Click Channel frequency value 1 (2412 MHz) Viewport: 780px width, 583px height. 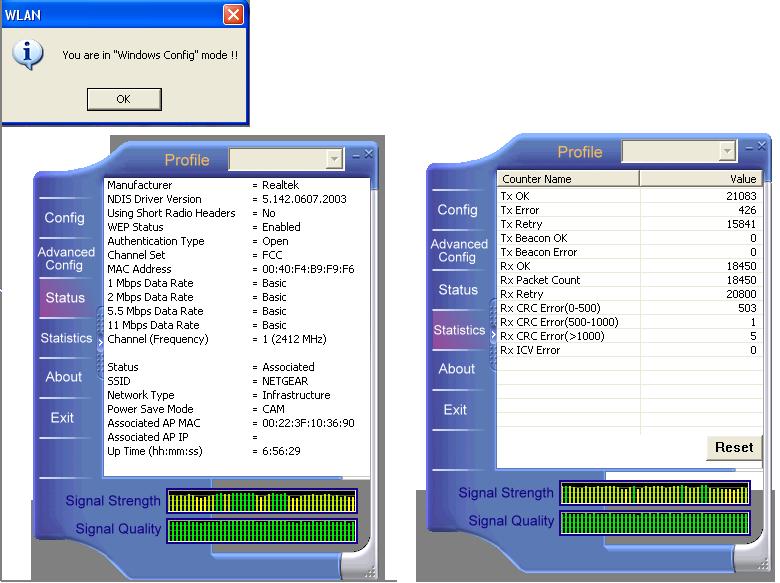tap(294, 339)
